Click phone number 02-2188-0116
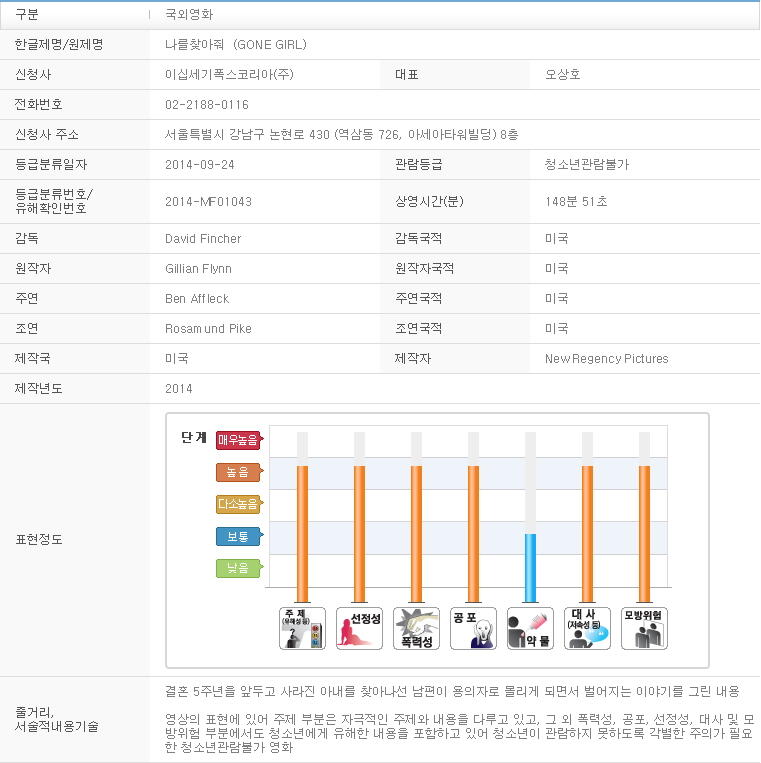The height and width of the screenshot is (763, 761). pos(207,105)
